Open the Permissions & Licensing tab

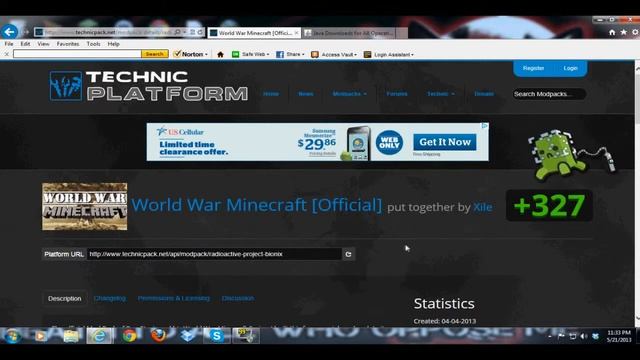pyautogui.click(x=173, y=298)
